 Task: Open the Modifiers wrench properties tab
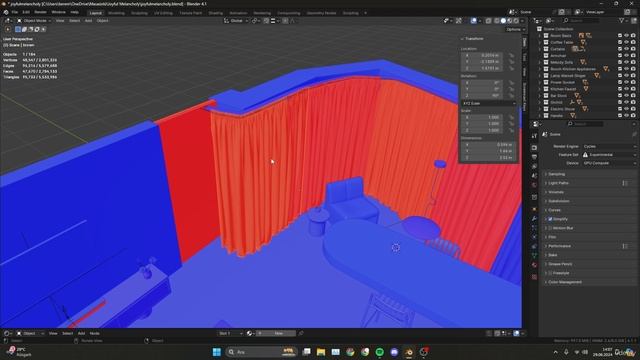[x=534, y=219]
